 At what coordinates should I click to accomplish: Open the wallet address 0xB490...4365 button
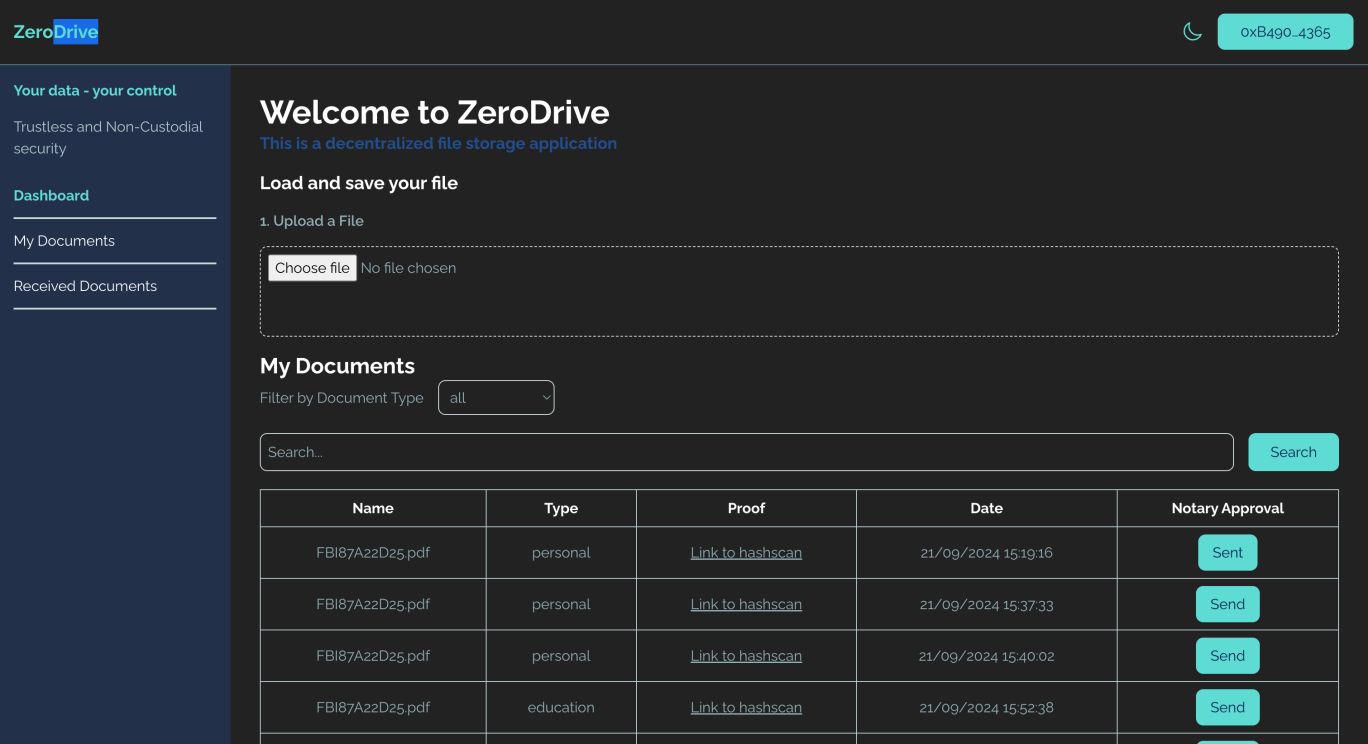point(1285,32)
